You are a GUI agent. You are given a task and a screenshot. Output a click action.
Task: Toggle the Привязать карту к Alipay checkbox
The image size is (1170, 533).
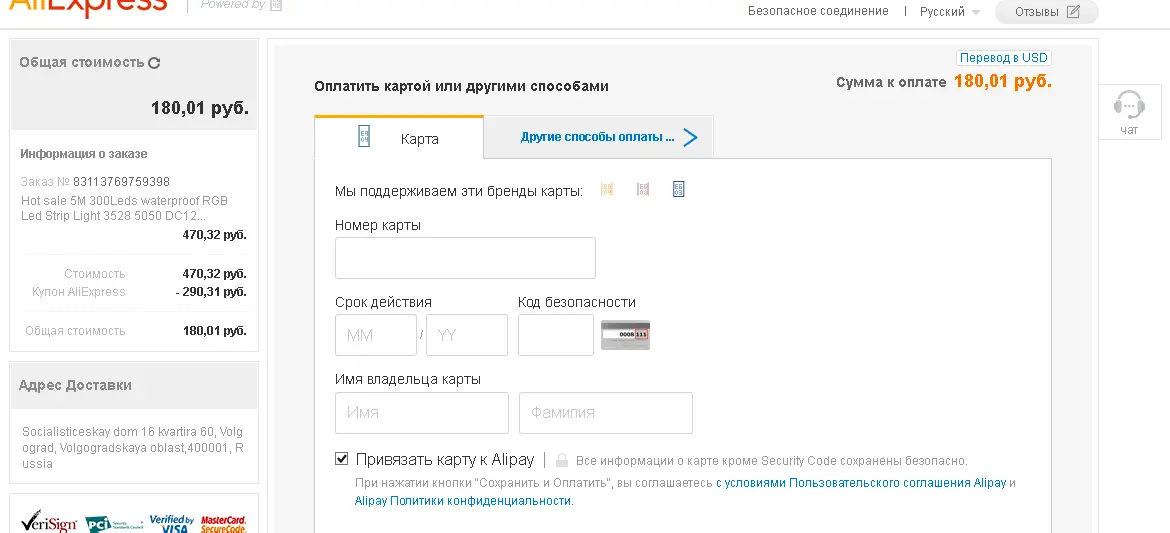click(x=342, y=458)
